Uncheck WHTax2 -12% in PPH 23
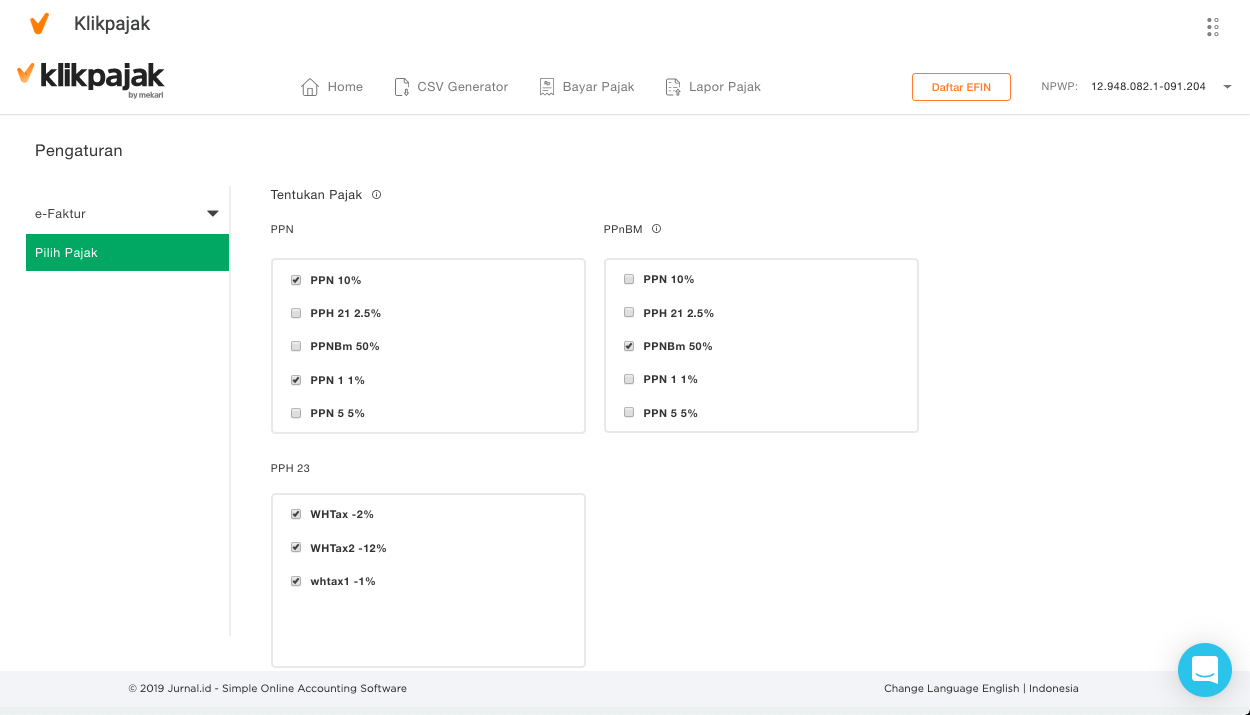This screenshot has width=1250, height=715. [x=296, y=548]
